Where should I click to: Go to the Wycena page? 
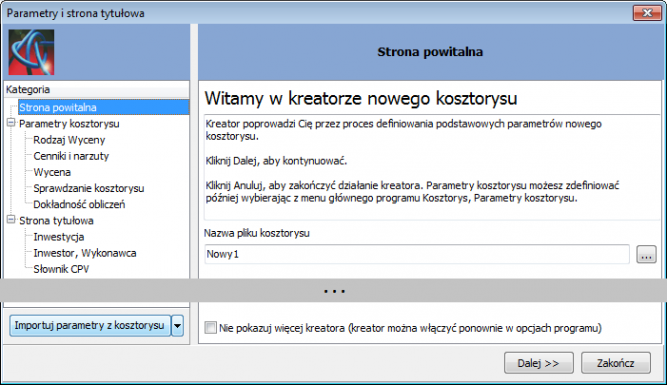(x=52, y=172)
